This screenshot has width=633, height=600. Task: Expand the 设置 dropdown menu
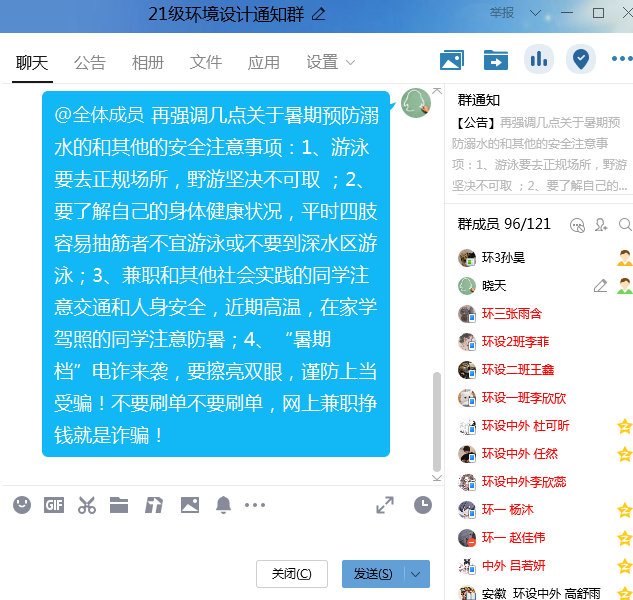pyautogui.click(x=350, y=62)
